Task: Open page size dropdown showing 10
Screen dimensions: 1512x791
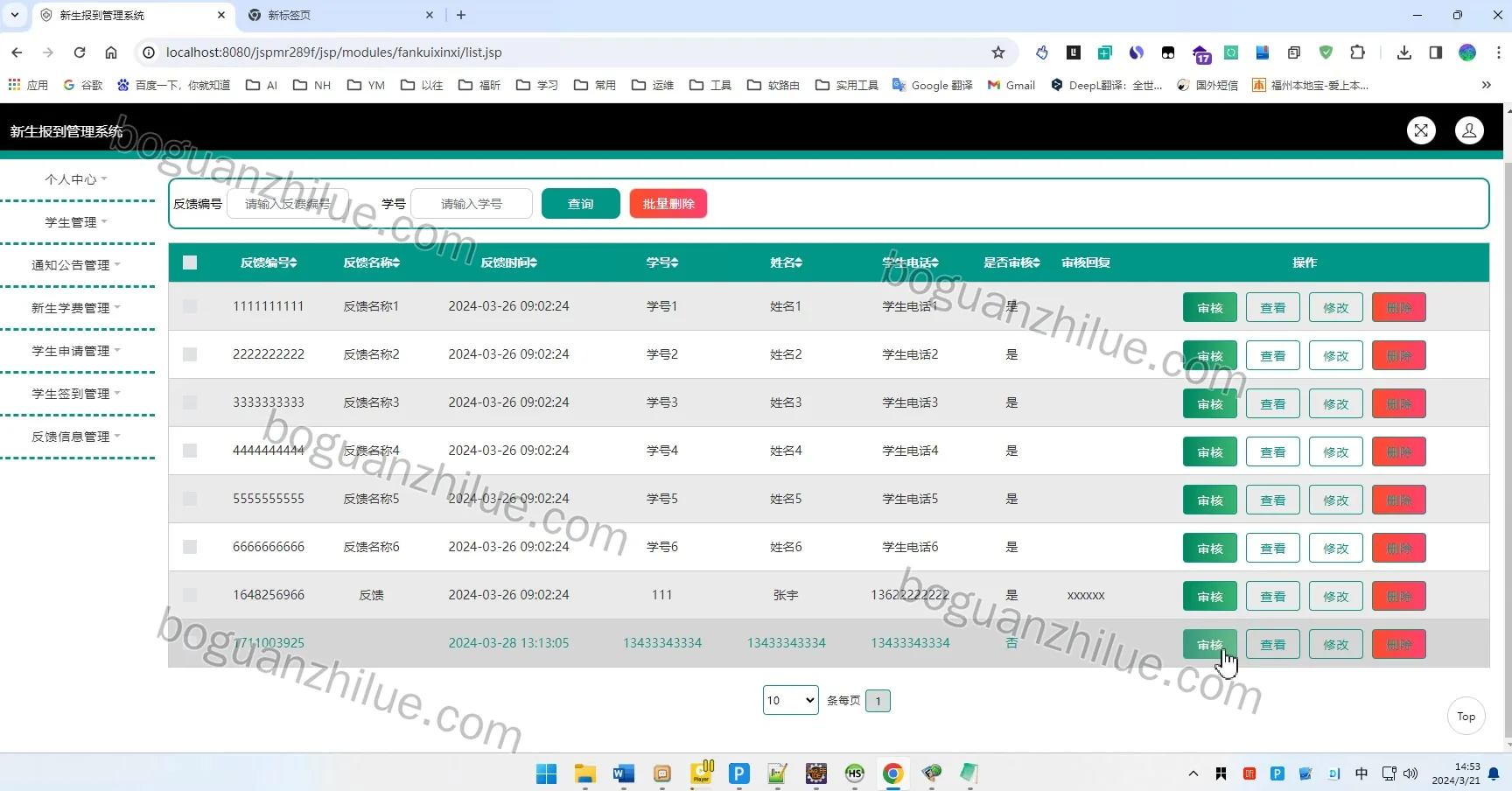Action: 791,700
